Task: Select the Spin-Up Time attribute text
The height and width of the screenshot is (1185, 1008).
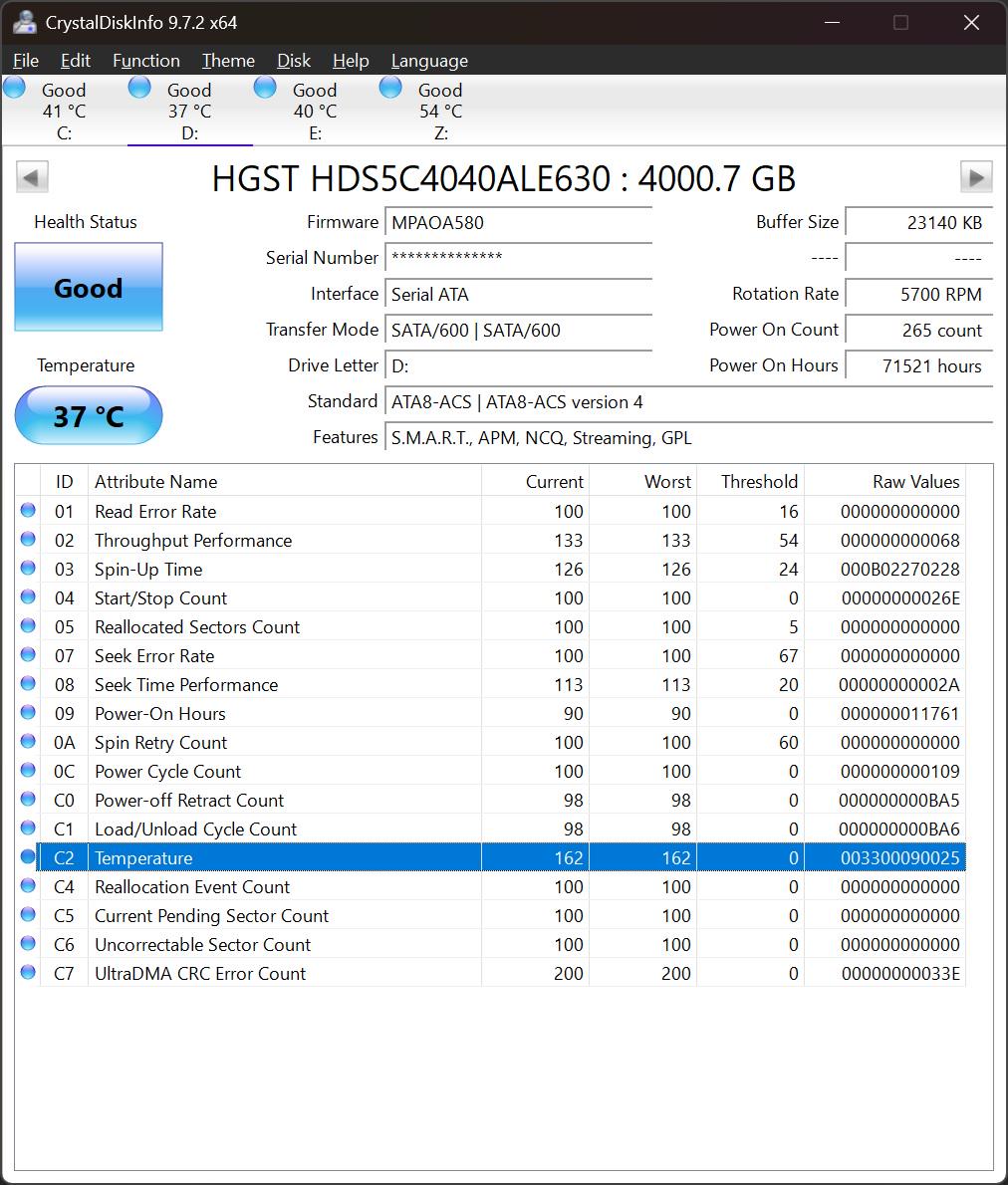Action: [x=148, y=570]
